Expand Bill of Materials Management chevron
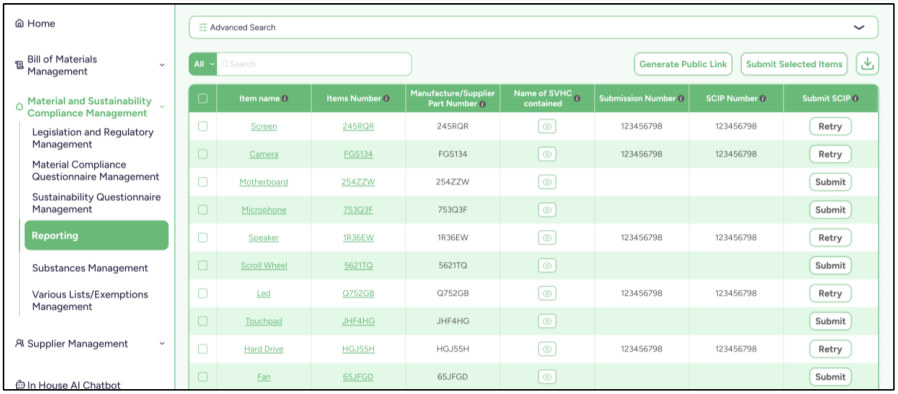 (x=162, y=65)
